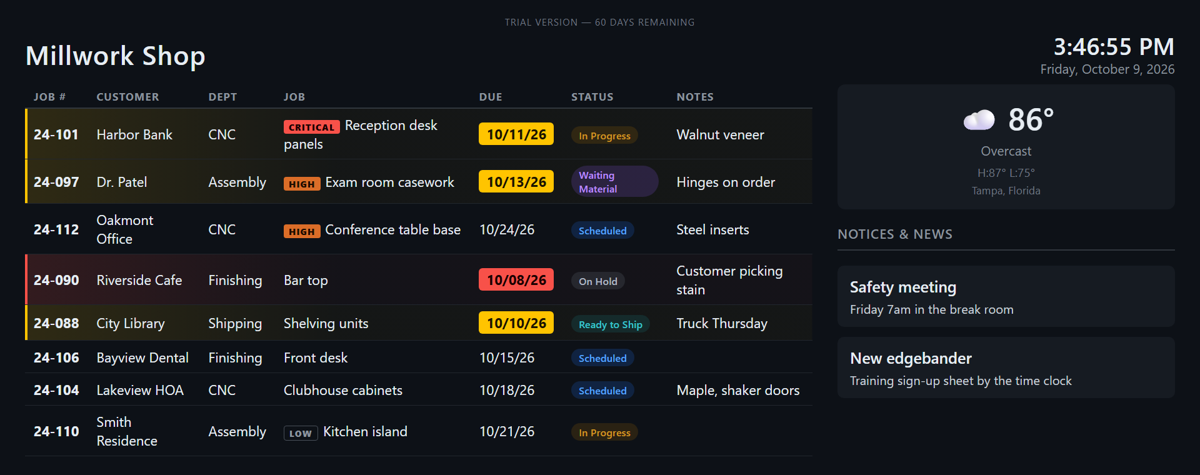
Task: Click the red overdue 10/08/26 due date
Action: tap(516, 280)
